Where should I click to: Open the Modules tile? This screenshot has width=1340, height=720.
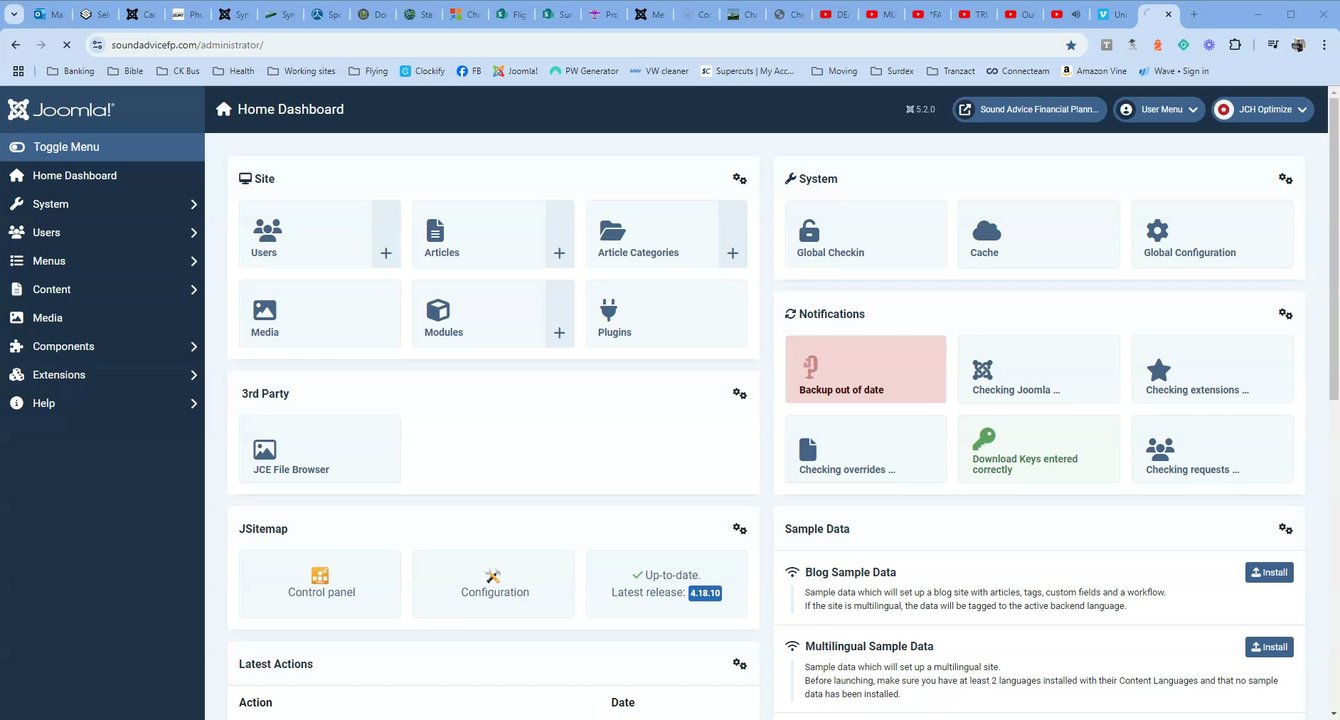[479, 314]
